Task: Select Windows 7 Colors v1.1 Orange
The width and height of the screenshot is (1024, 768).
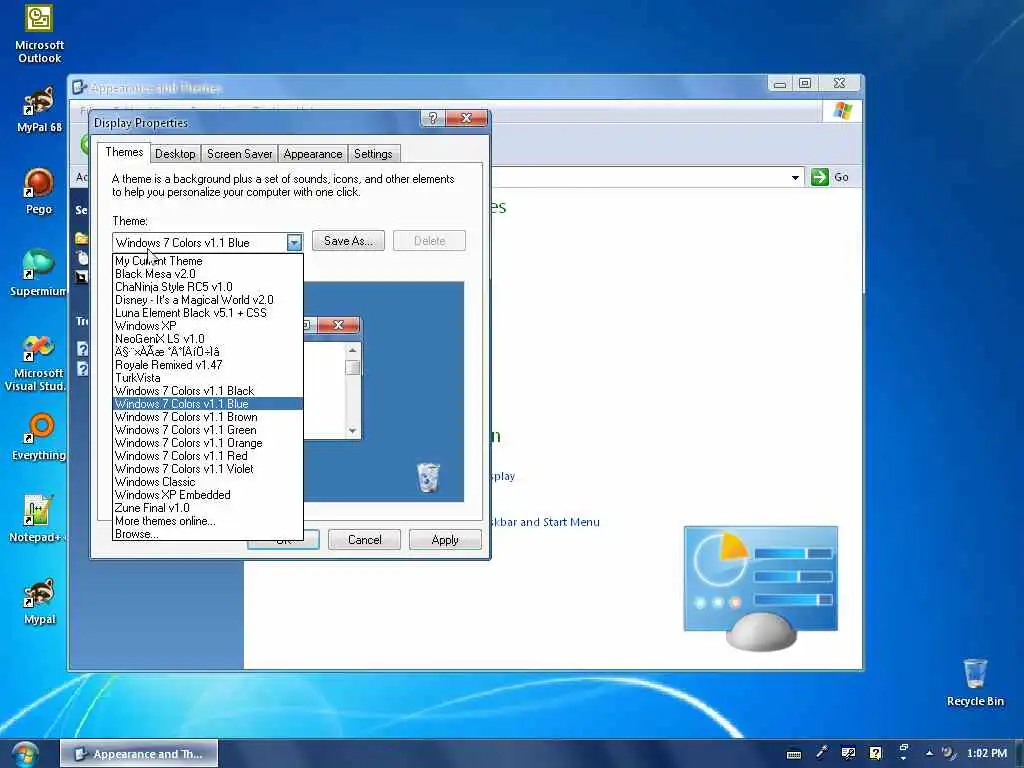Action: [208, 443]
